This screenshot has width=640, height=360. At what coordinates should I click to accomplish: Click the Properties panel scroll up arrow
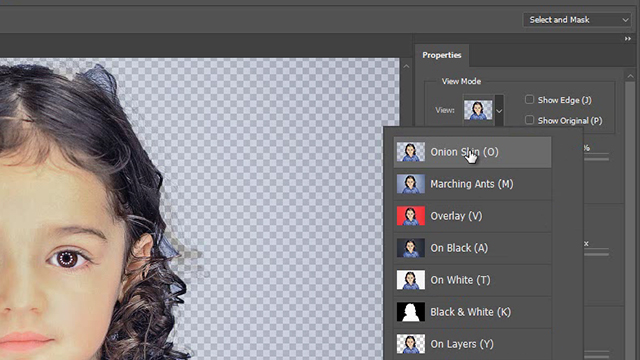(630, 76)
